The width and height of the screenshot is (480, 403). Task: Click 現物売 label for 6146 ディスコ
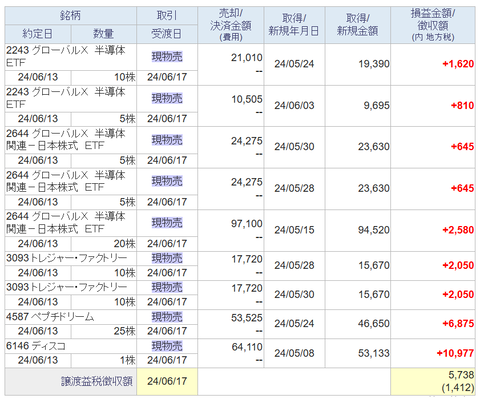pos(167,346)
